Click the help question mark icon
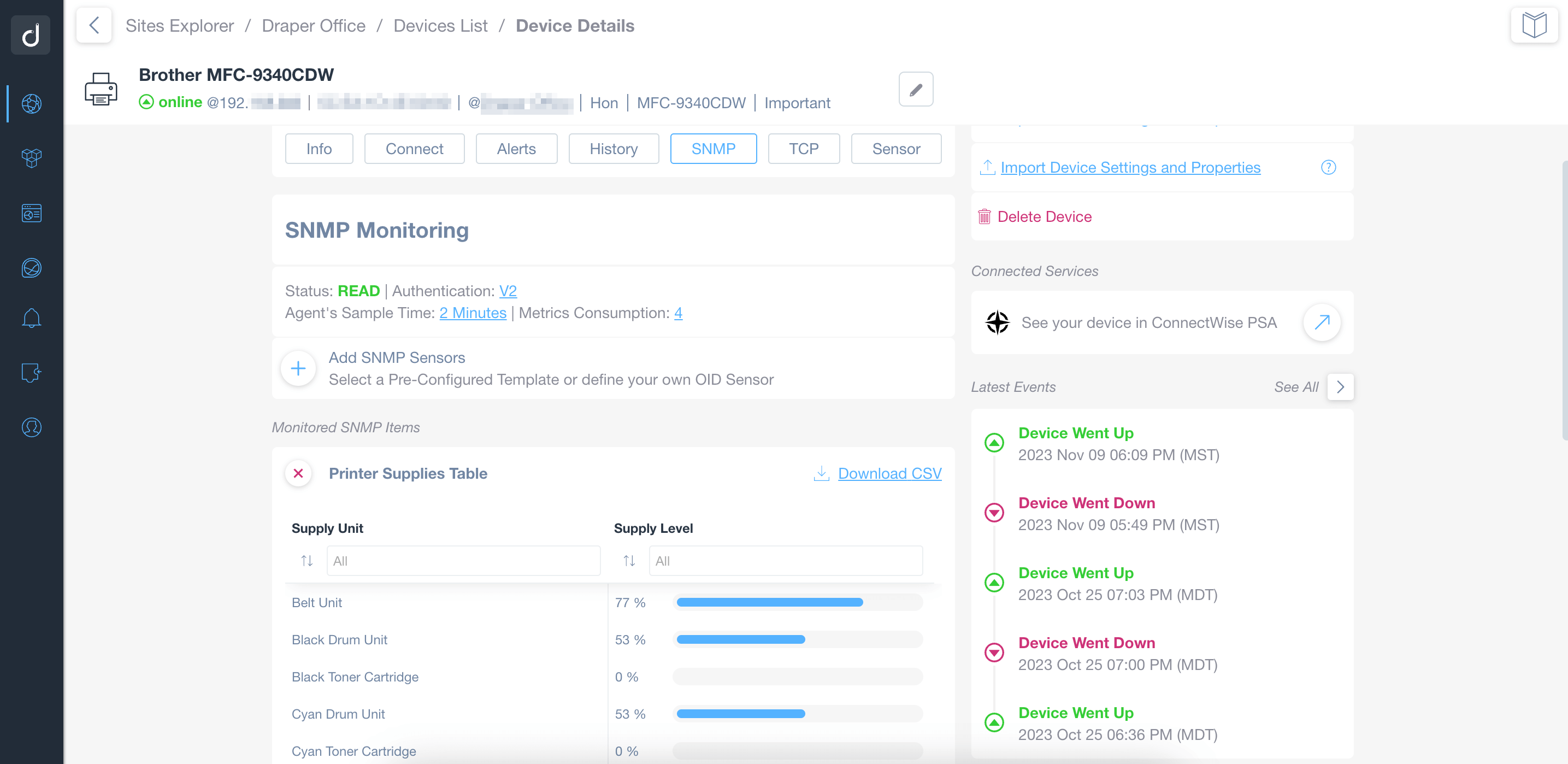This screenshot has height=764, width=1568. [x=1328, y=167]
